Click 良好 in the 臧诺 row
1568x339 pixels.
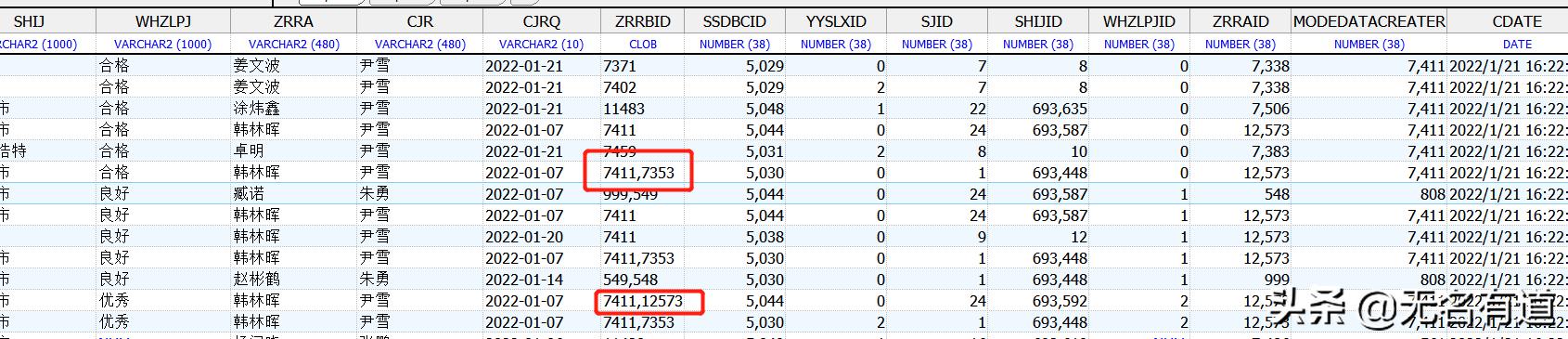(x=115, y=194)
